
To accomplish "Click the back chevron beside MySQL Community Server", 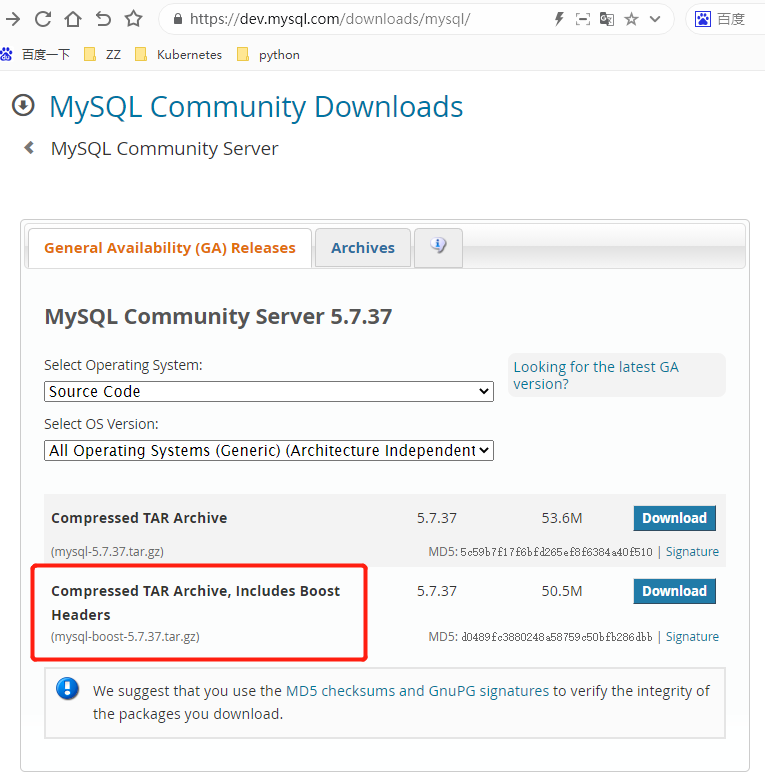I will 29,148.
